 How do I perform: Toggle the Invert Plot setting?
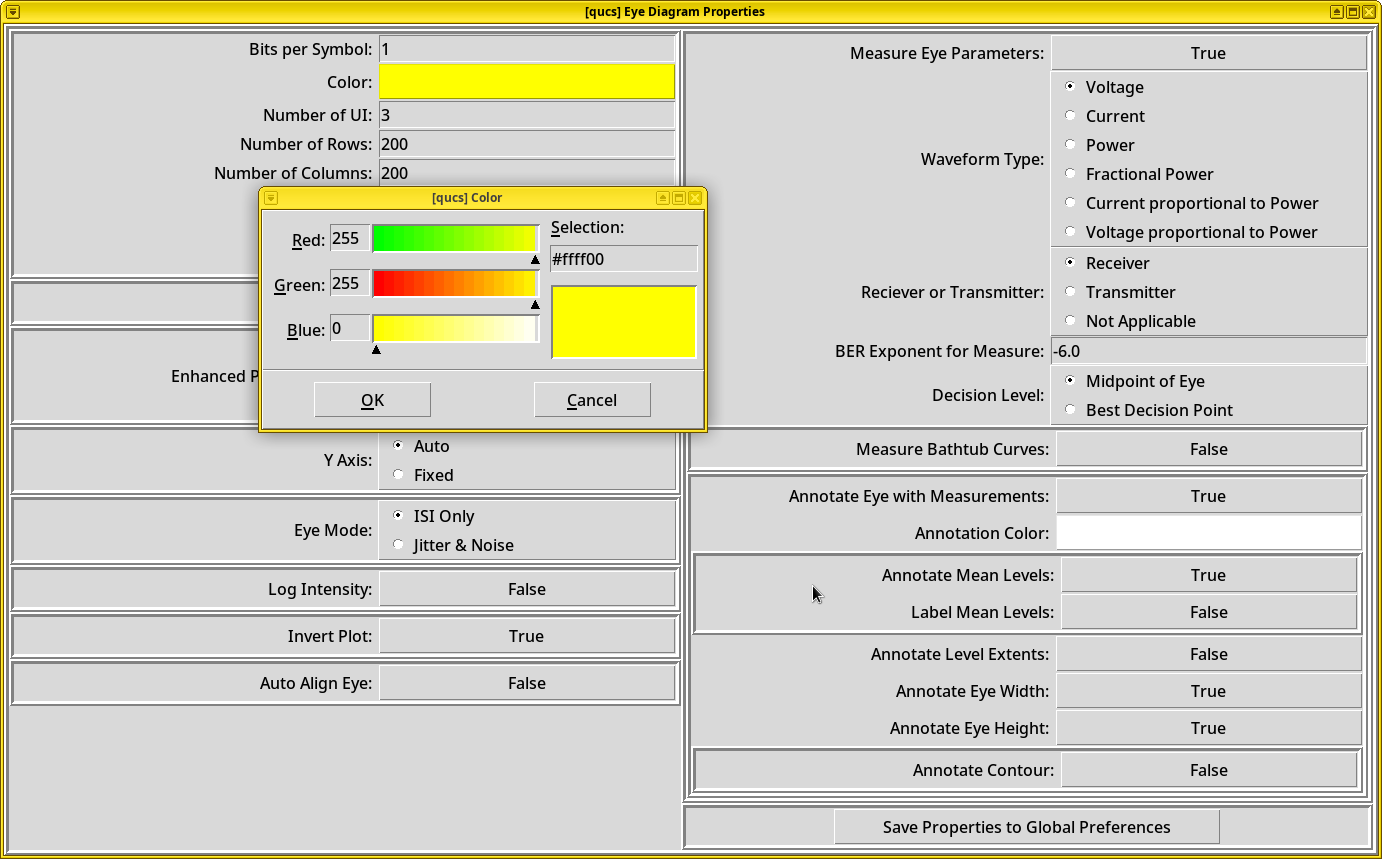pyautogui.click(x=526, y=636)
